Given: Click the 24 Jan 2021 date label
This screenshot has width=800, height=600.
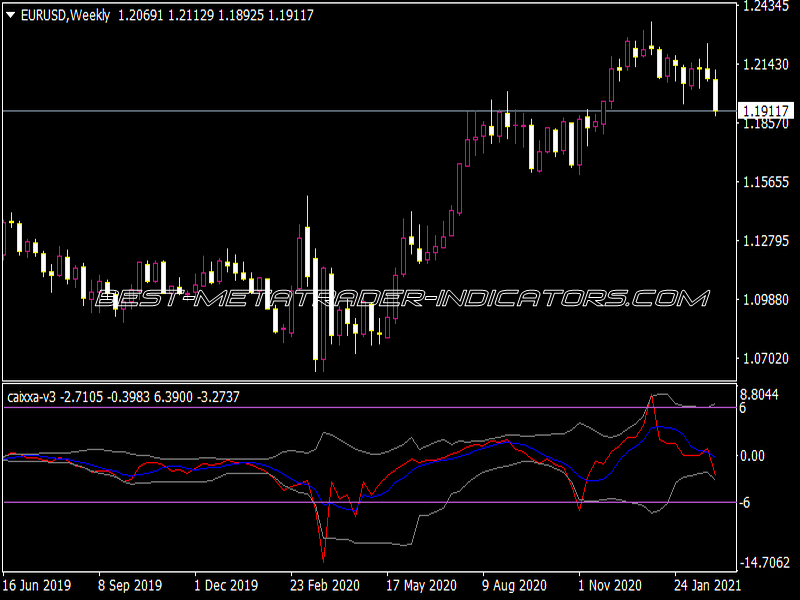Looking at the screenshot, I should click(707, 585).
